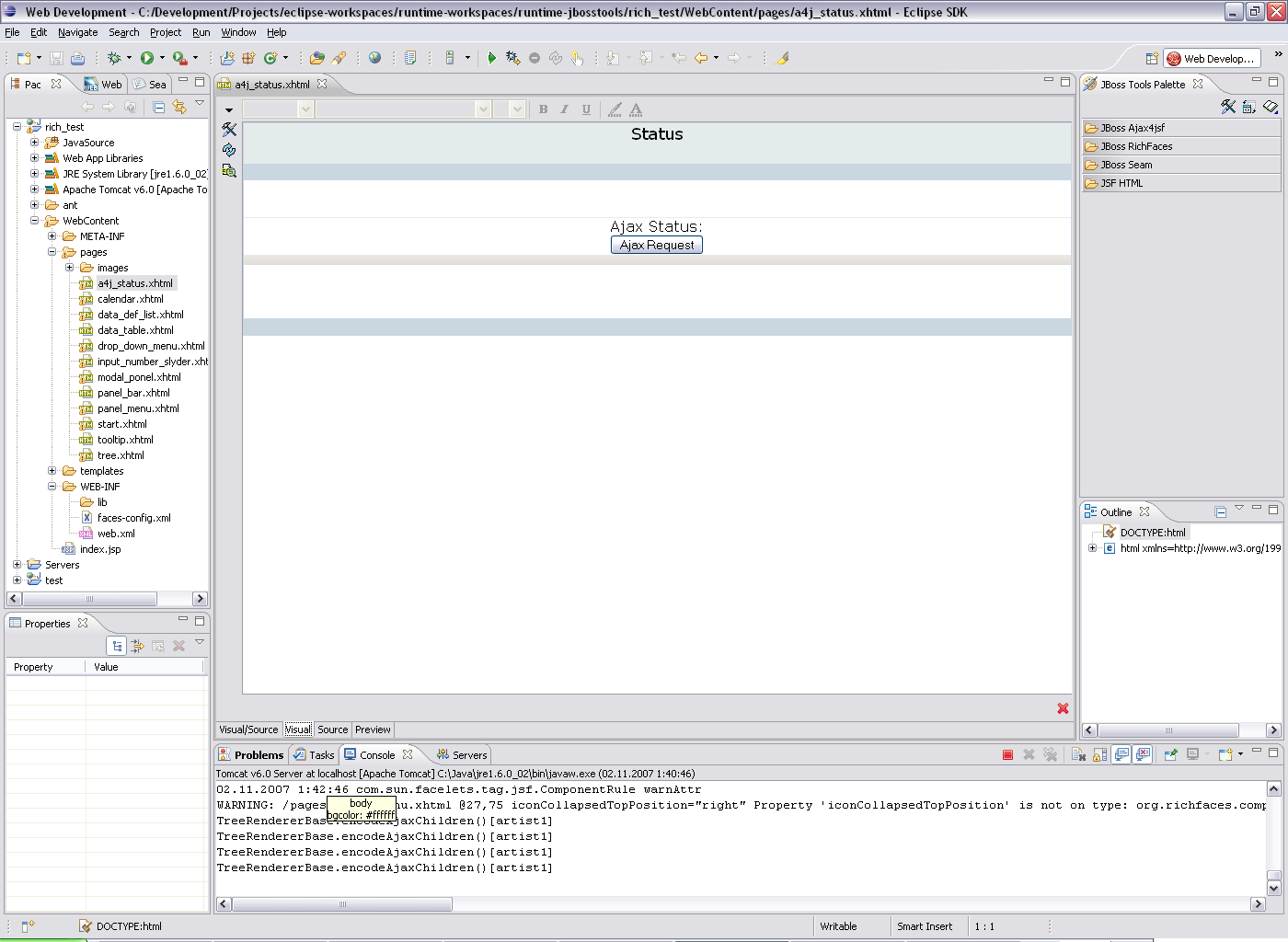Click the Palette Editor tools icon

[x=1228, y=107]
